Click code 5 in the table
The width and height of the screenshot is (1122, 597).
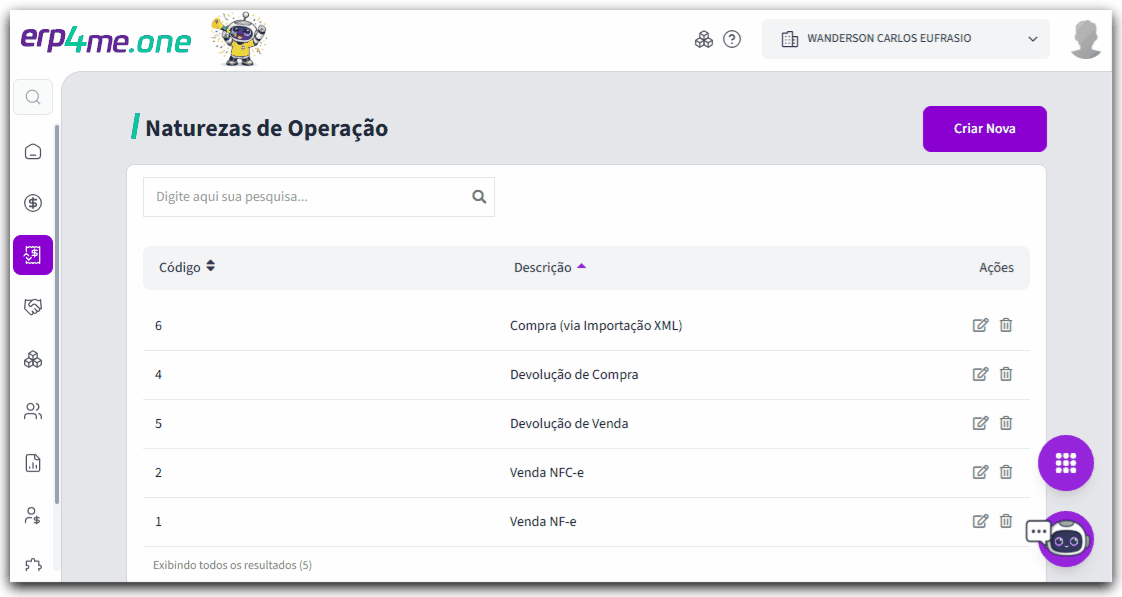tap(158, 424)
